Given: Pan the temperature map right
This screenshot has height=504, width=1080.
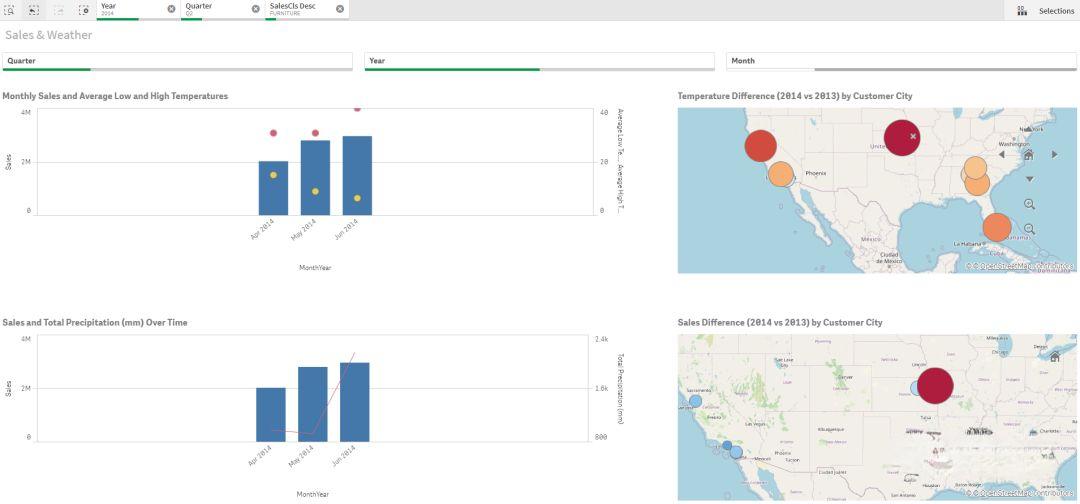Looking at the screenshot, I should pos(1054,155).
